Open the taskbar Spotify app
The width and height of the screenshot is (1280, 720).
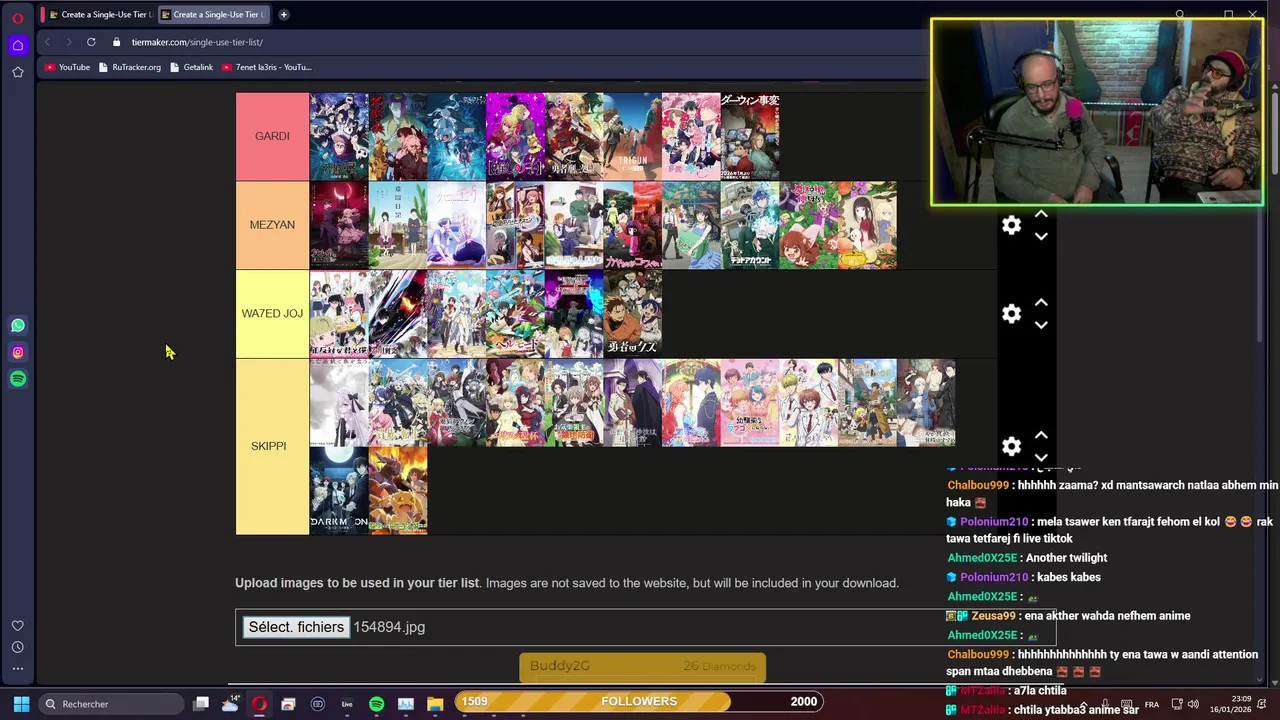coord(376,703)
